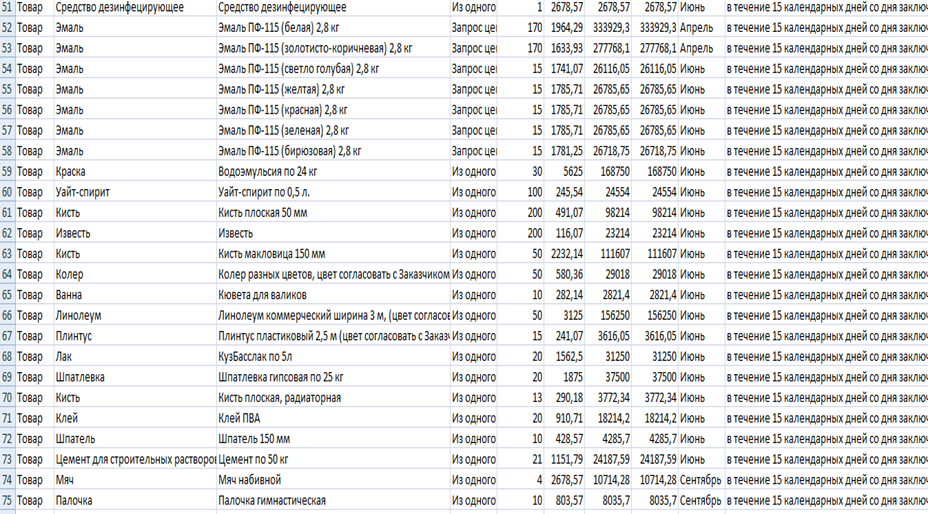
Task: Click cell 'Шпатель 150 мм'
Action: pos(333,439)
